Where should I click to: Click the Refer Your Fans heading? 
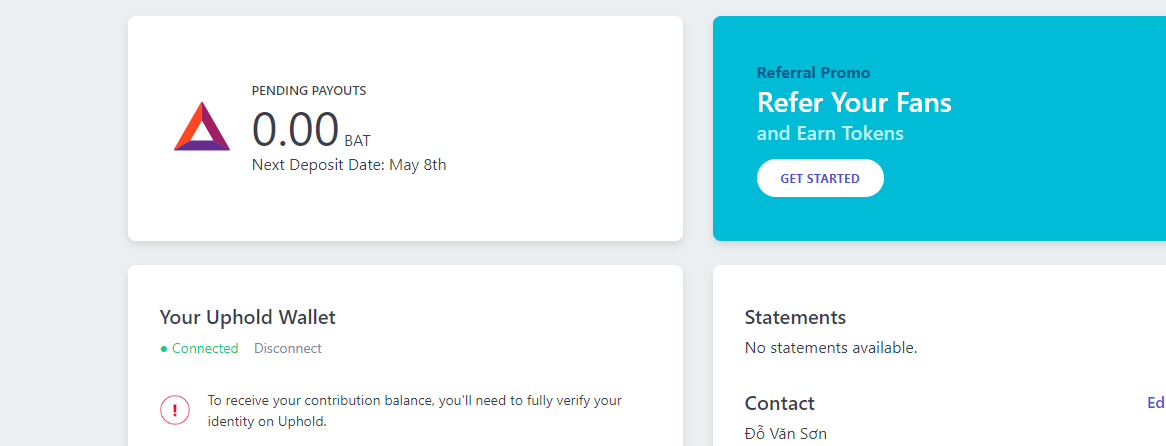pos(854,103)
